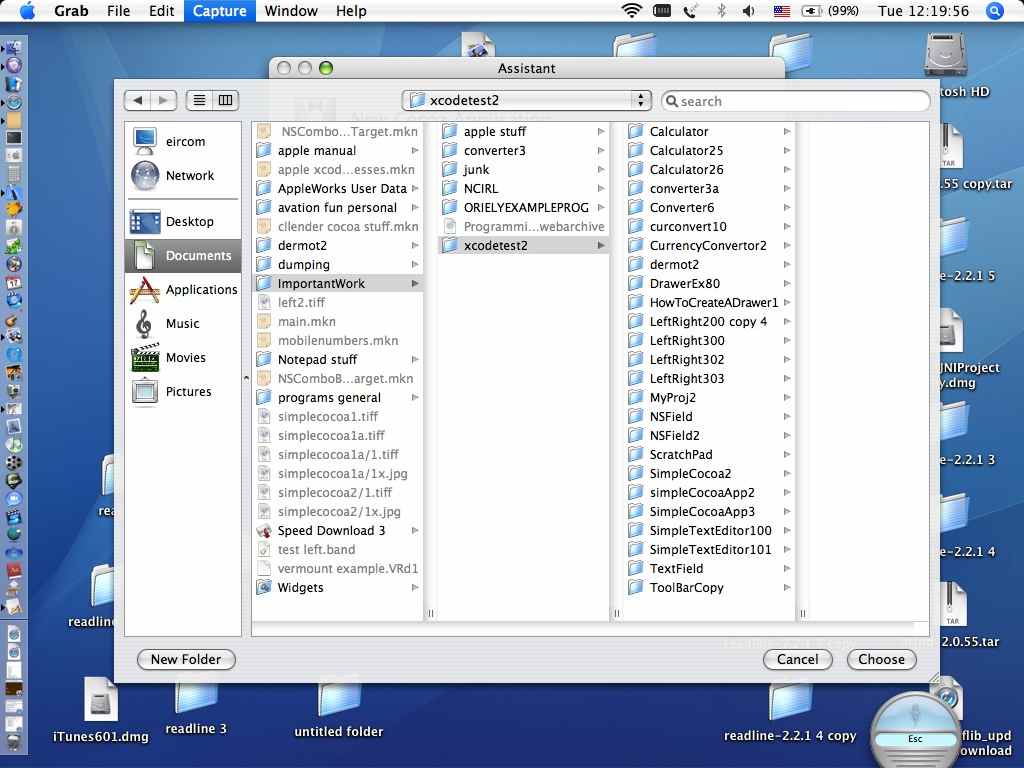The image size is (1024, 768).
Task: Select the untitled folder on desktop
Action: tap(338, 711)
